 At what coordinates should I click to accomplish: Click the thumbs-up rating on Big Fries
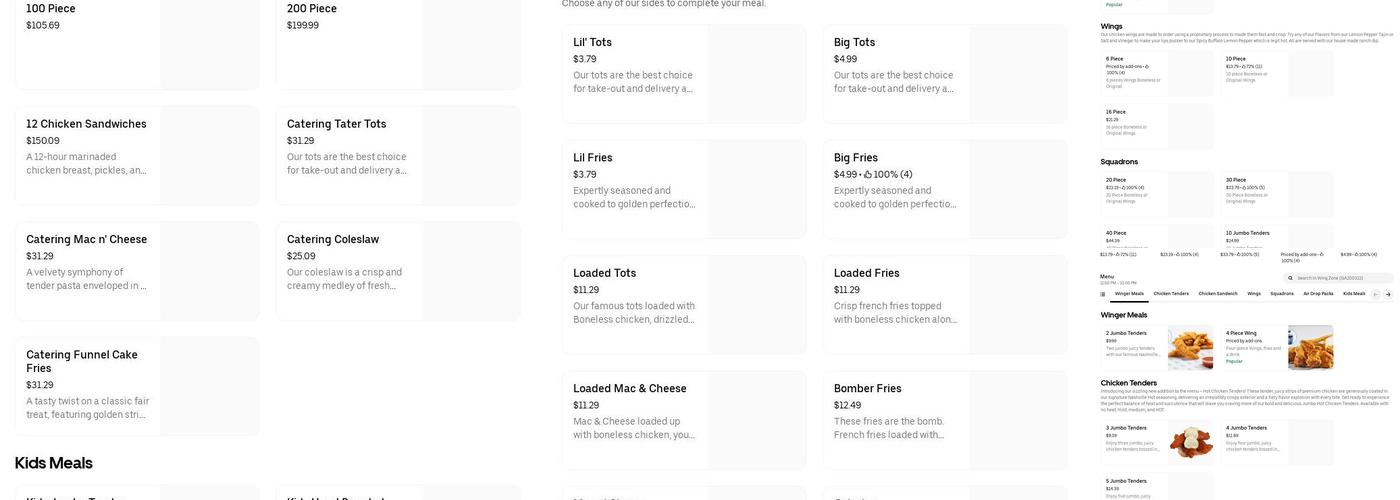click(x=868, y=174)
